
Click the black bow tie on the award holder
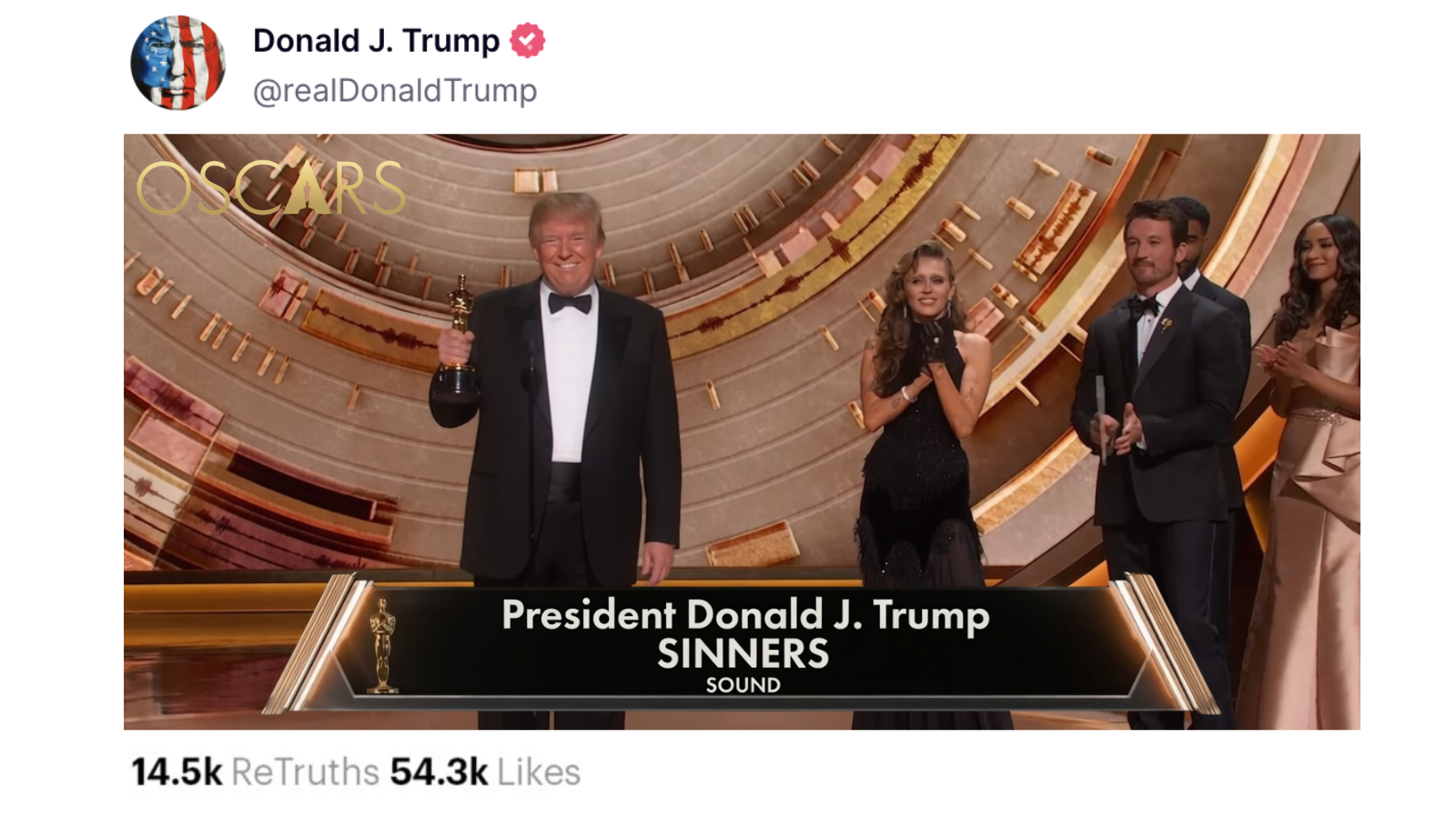[570, 303]
